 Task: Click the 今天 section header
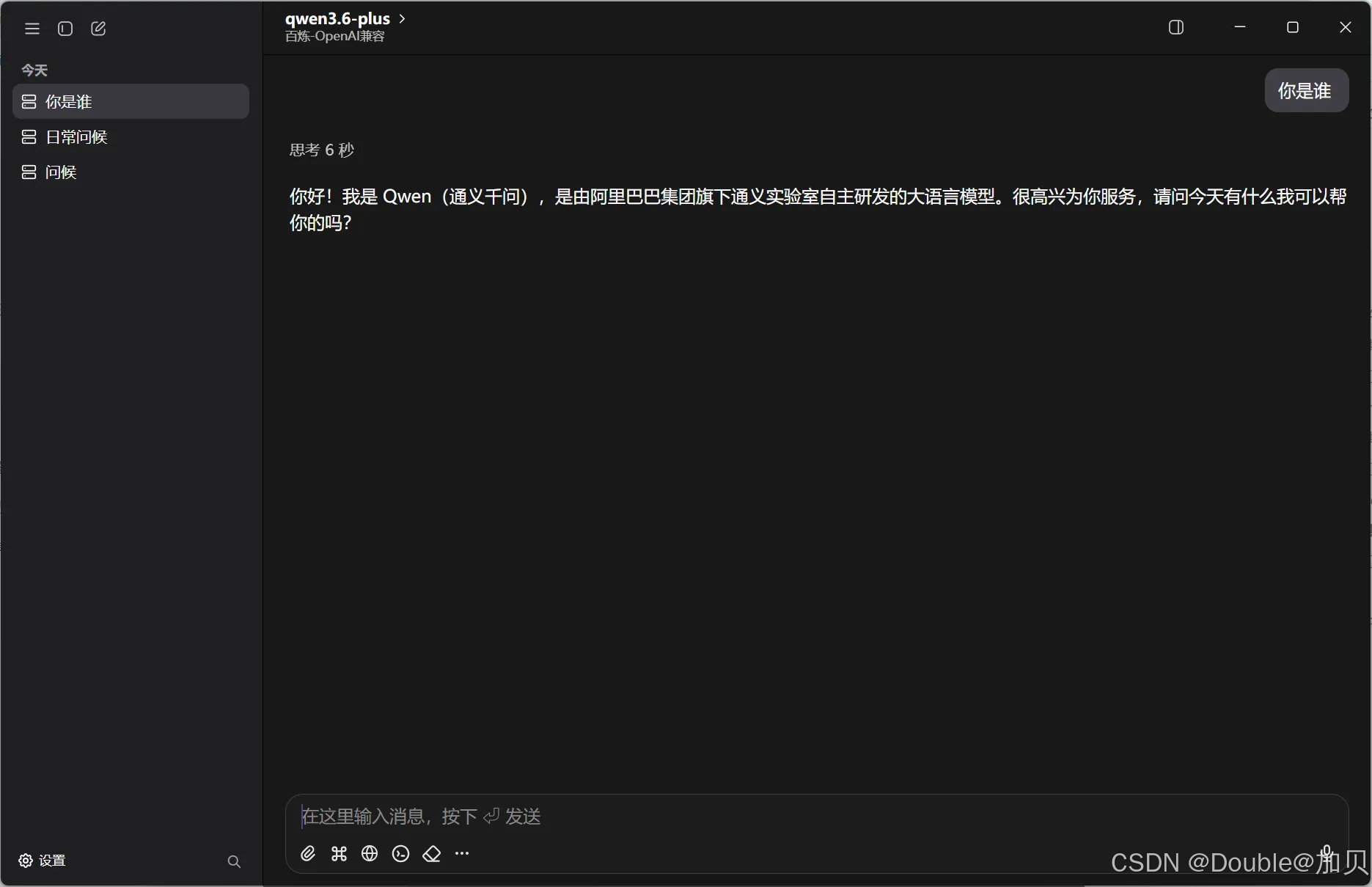[34, 70]
